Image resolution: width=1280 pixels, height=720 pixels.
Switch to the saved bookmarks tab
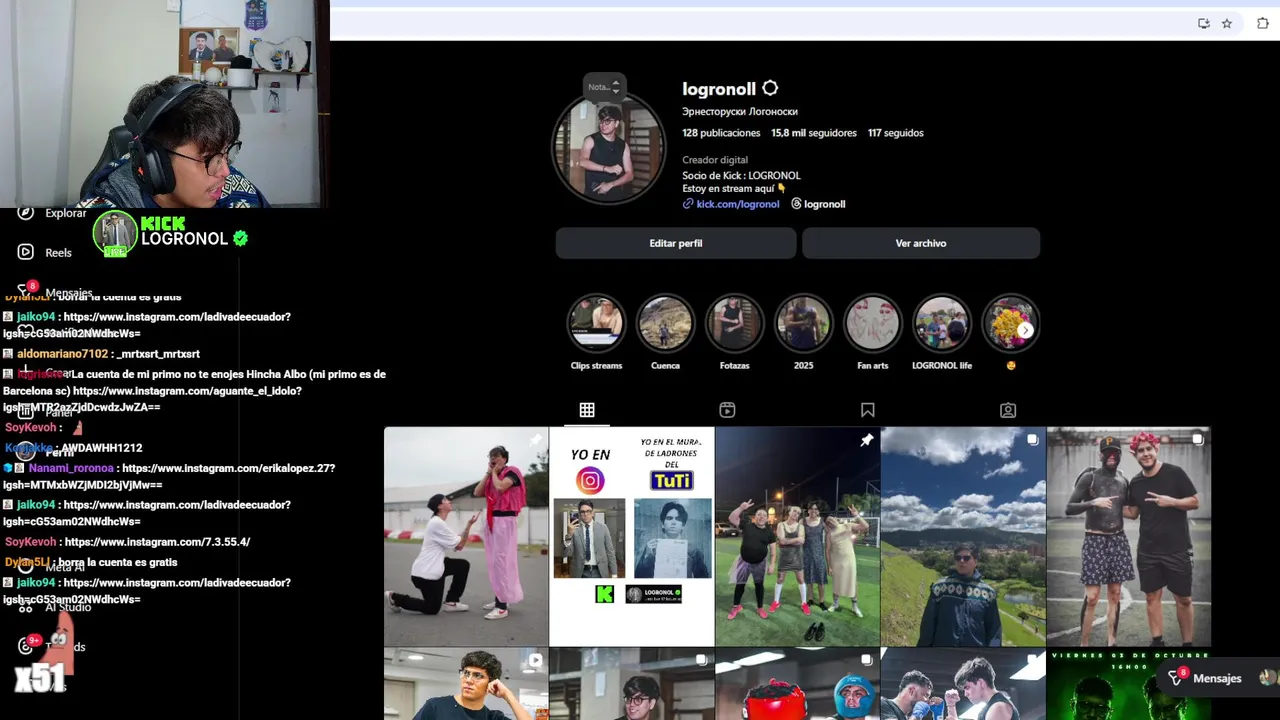[x=868, y=410]
